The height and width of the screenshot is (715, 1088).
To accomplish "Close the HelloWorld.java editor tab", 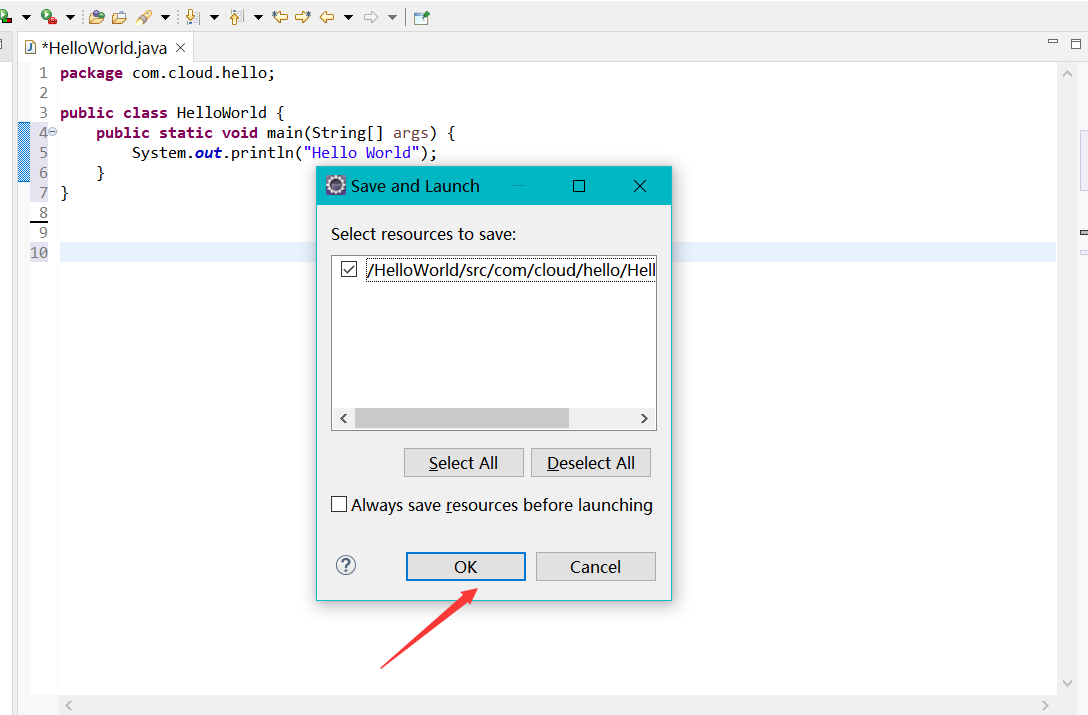I will click(x=180, y=47).
